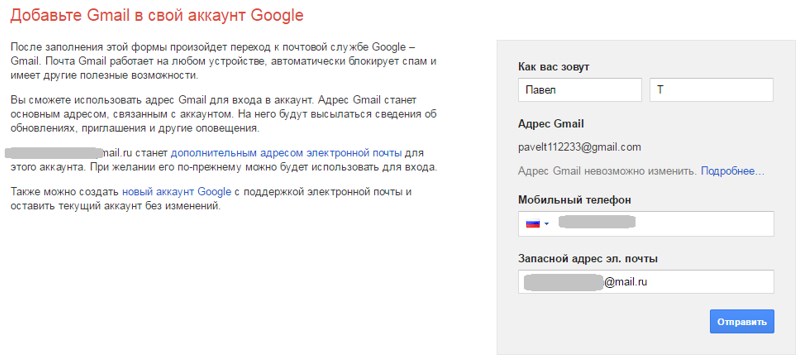Viewport: 804px width, 363px height.
Task: Focus the last name field containing Т
Action: pyautogui.click(x=712, y=90)
